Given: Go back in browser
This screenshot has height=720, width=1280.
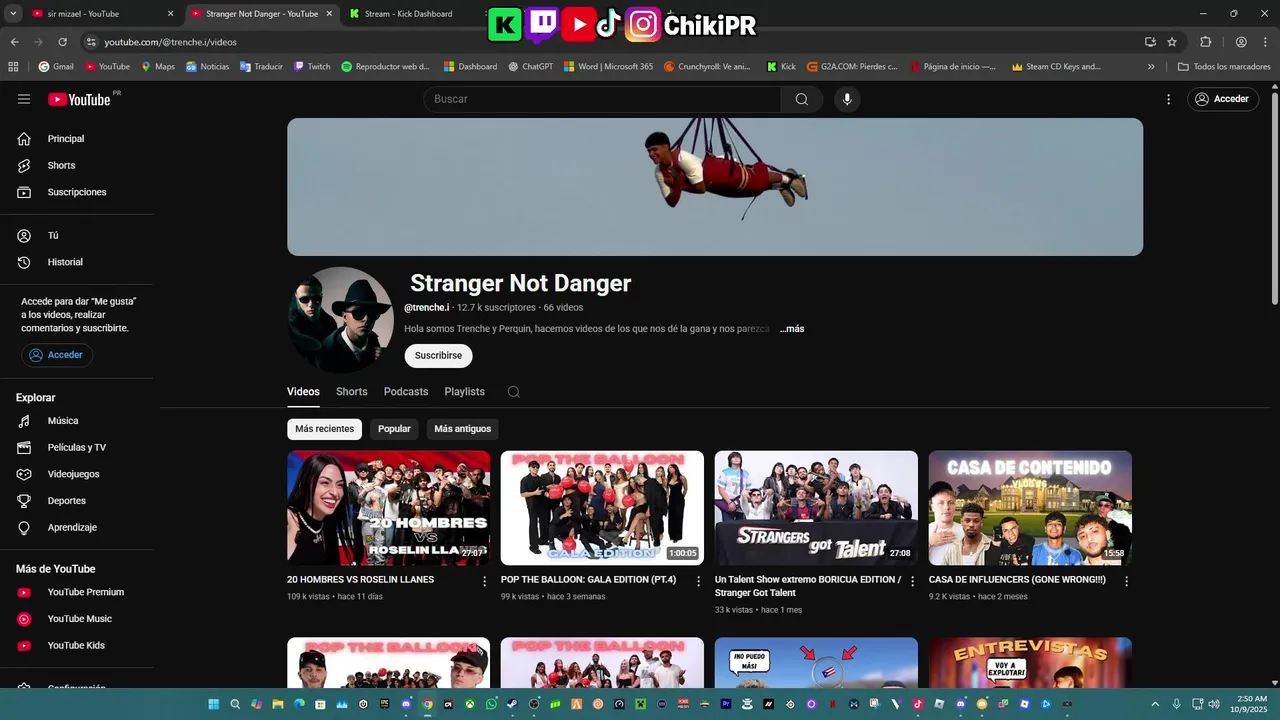Looking at the screenshot, I should pyautogui.click(x=14, y=42).
